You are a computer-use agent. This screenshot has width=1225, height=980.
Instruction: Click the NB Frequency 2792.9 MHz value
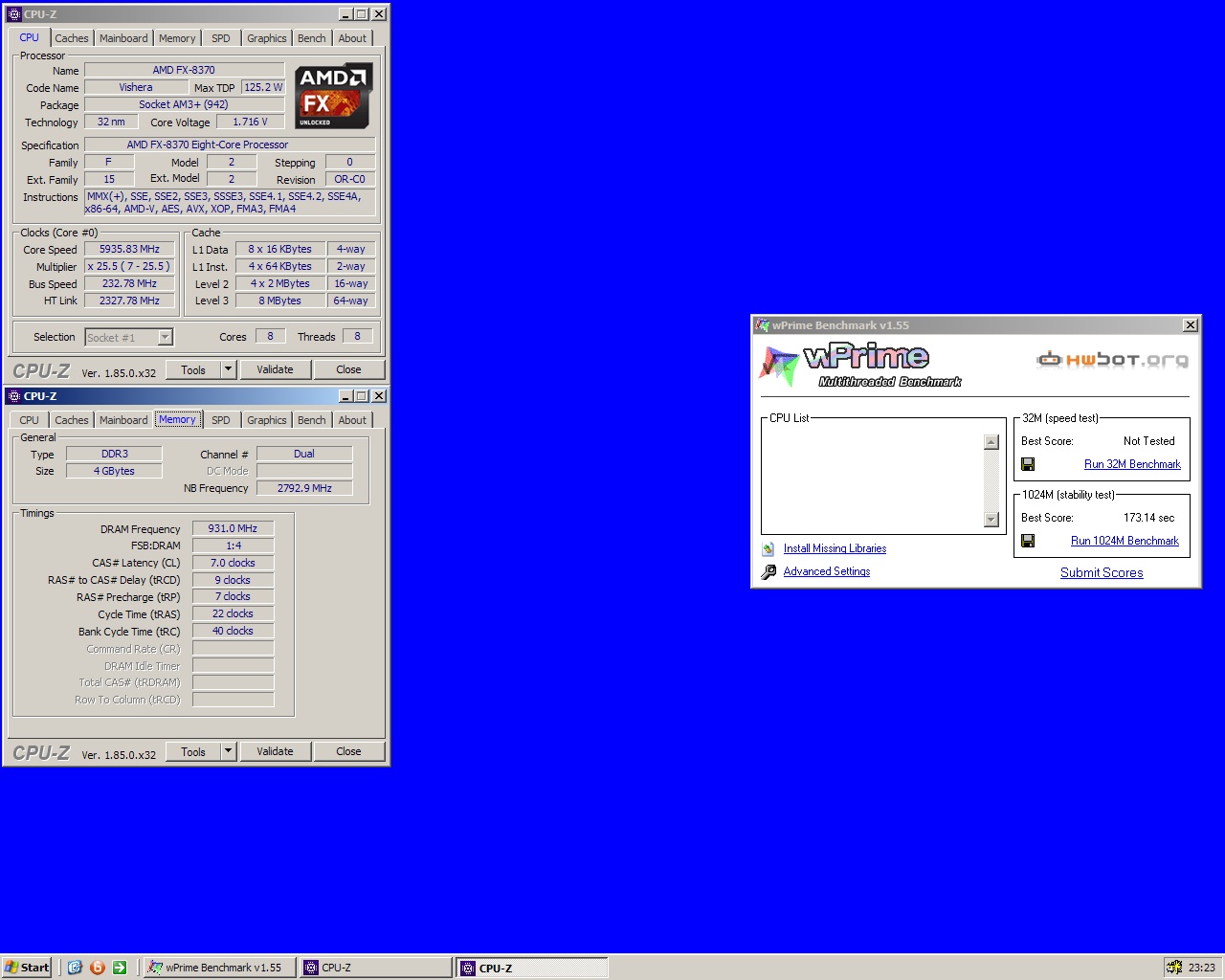coord(304,488)
